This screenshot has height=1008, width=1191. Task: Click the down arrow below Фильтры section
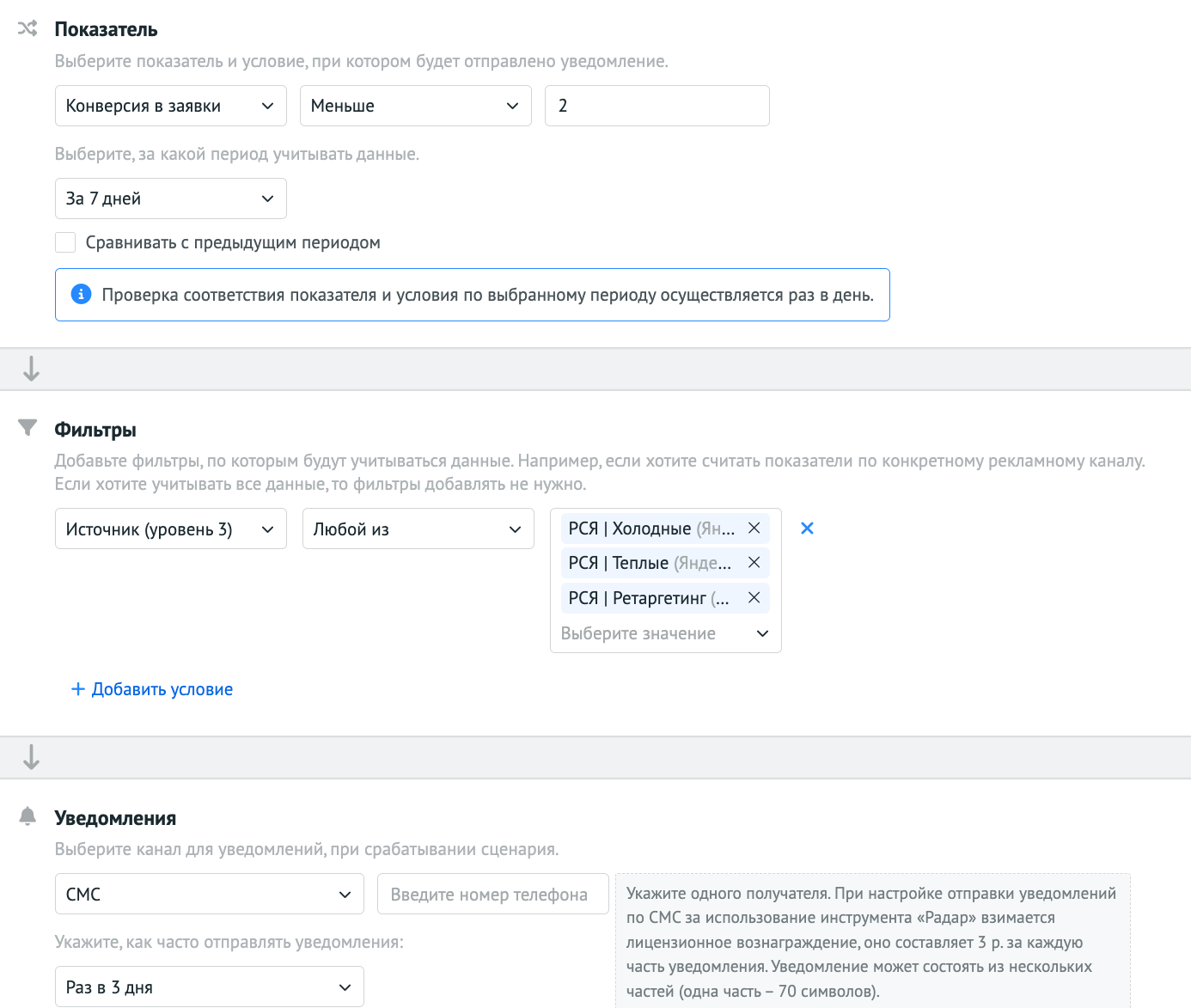point(32,757)
